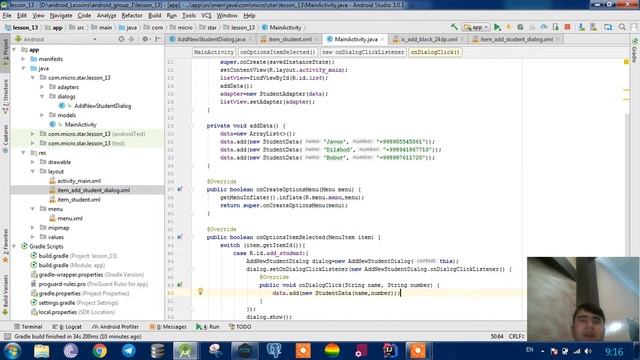This screenshot has width=640, height=360.
Task: Toggle the Logcat tool window
Action: [67, 327]
